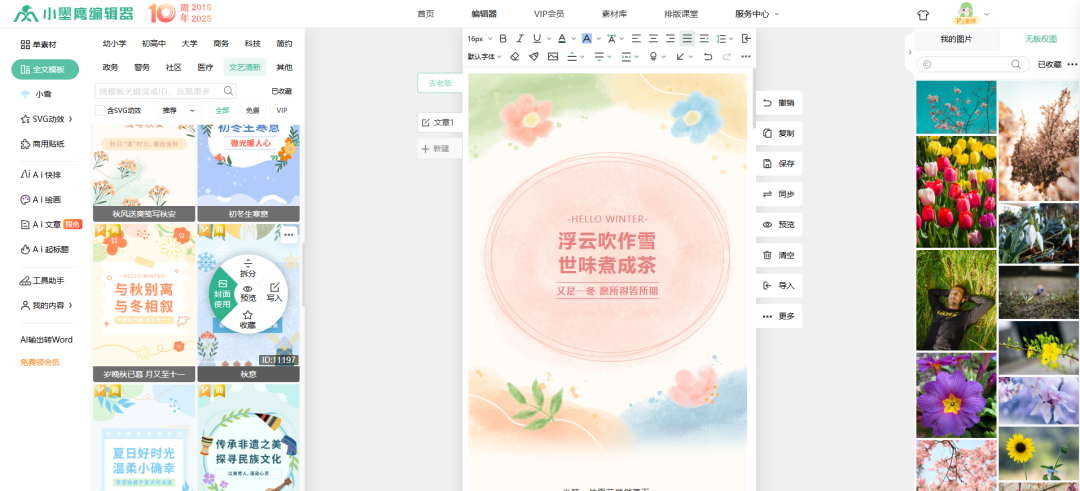
Task: Select the 文艺清新 category tab
Action: (x=245, y=67)
